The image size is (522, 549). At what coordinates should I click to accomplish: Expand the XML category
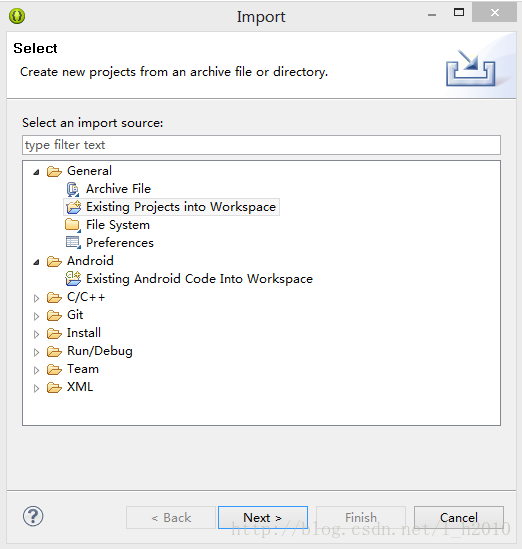tap(36, 388)
